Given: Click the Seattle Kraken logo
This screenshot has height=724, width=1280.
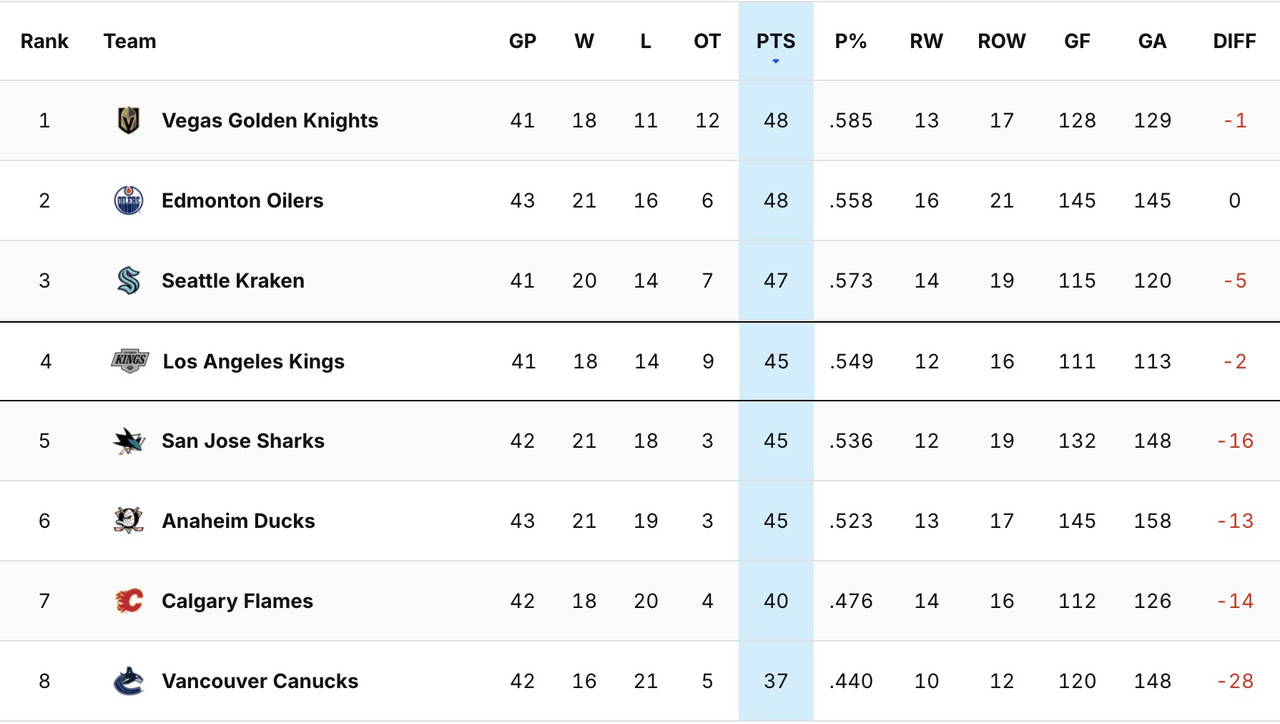Looking at the screenshot, I should pyautogui.click(x=128, y=280).
